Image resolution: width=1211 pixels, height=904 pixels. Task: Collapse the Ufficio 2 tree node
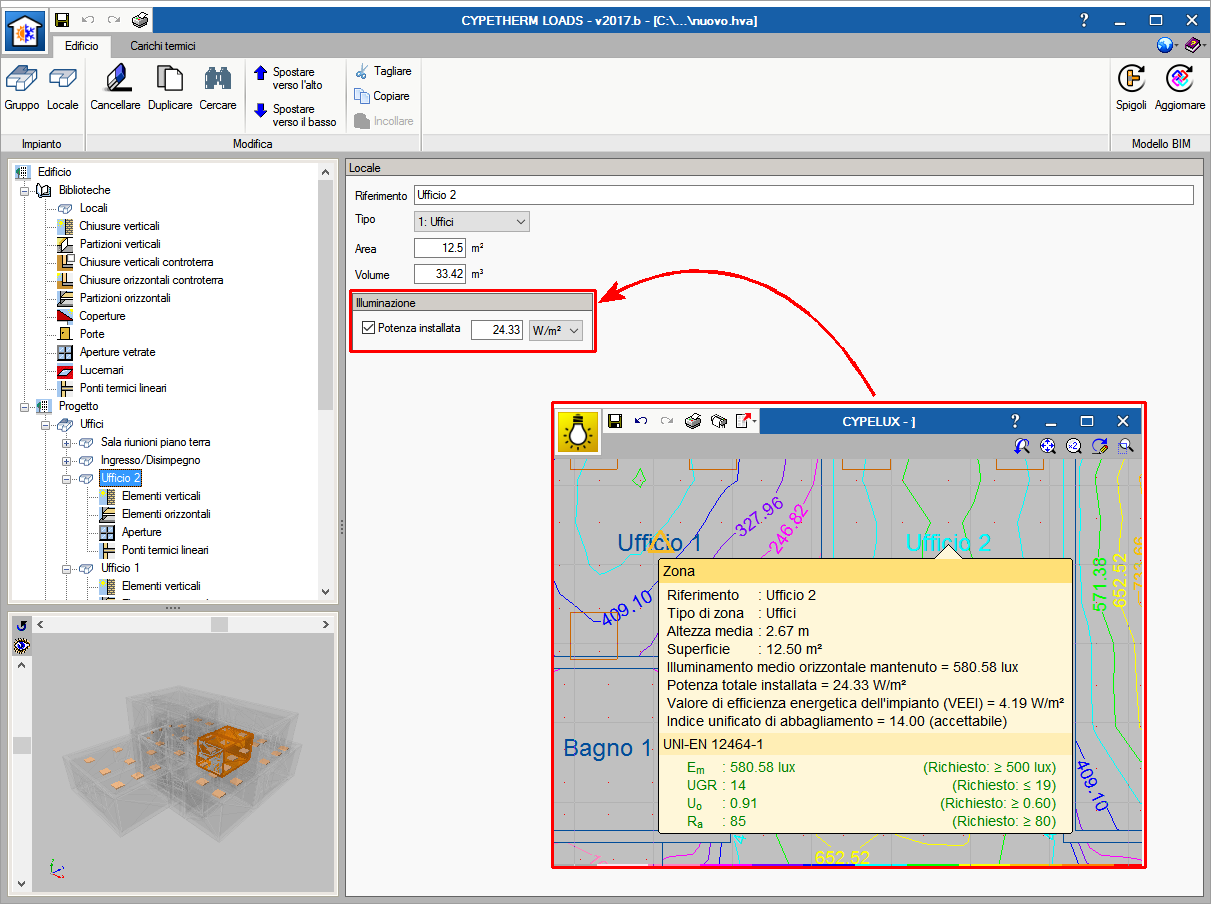[x=67, y=478]
